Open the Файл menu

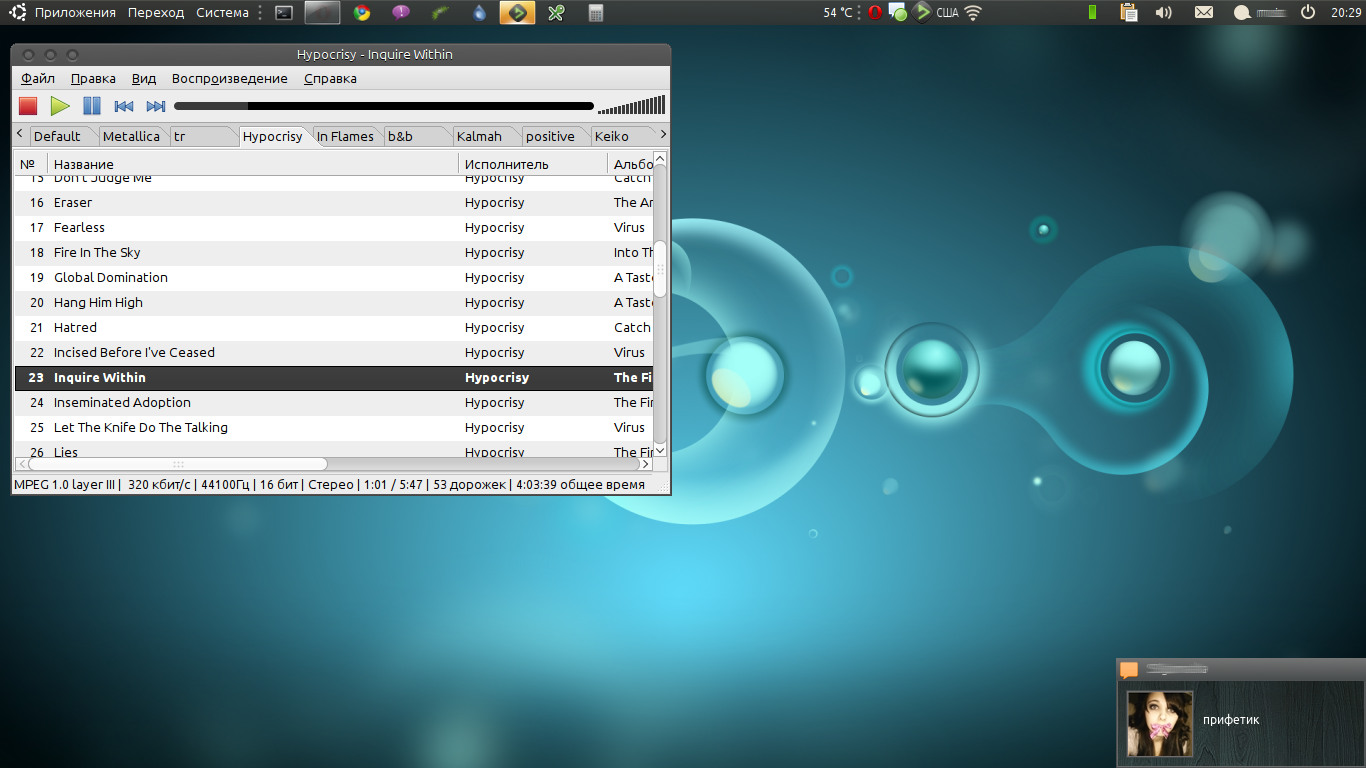point(38,79)
